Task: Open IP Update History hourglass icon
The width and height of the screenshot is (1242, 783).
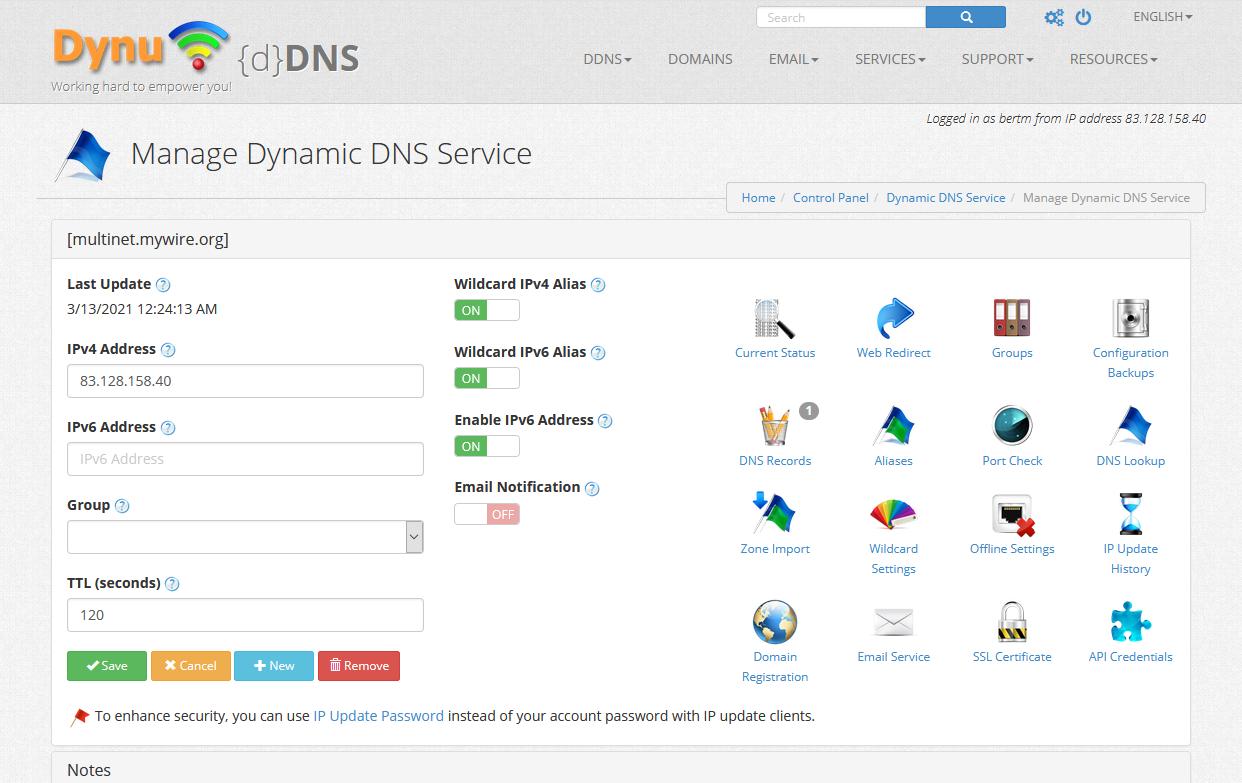Action: 1130,515
